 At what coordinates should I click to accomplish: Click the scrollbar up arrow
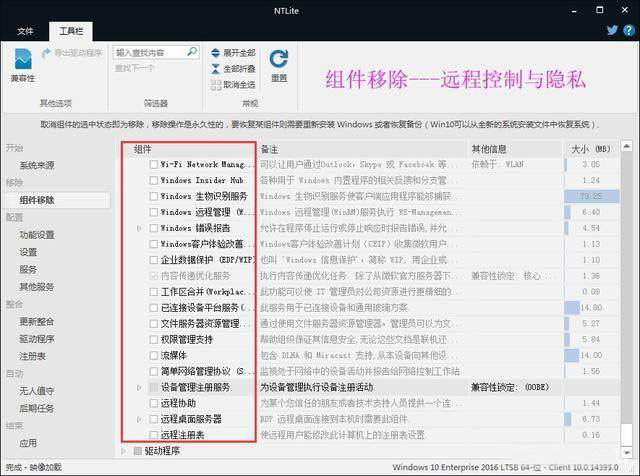(x=627, y=146)
